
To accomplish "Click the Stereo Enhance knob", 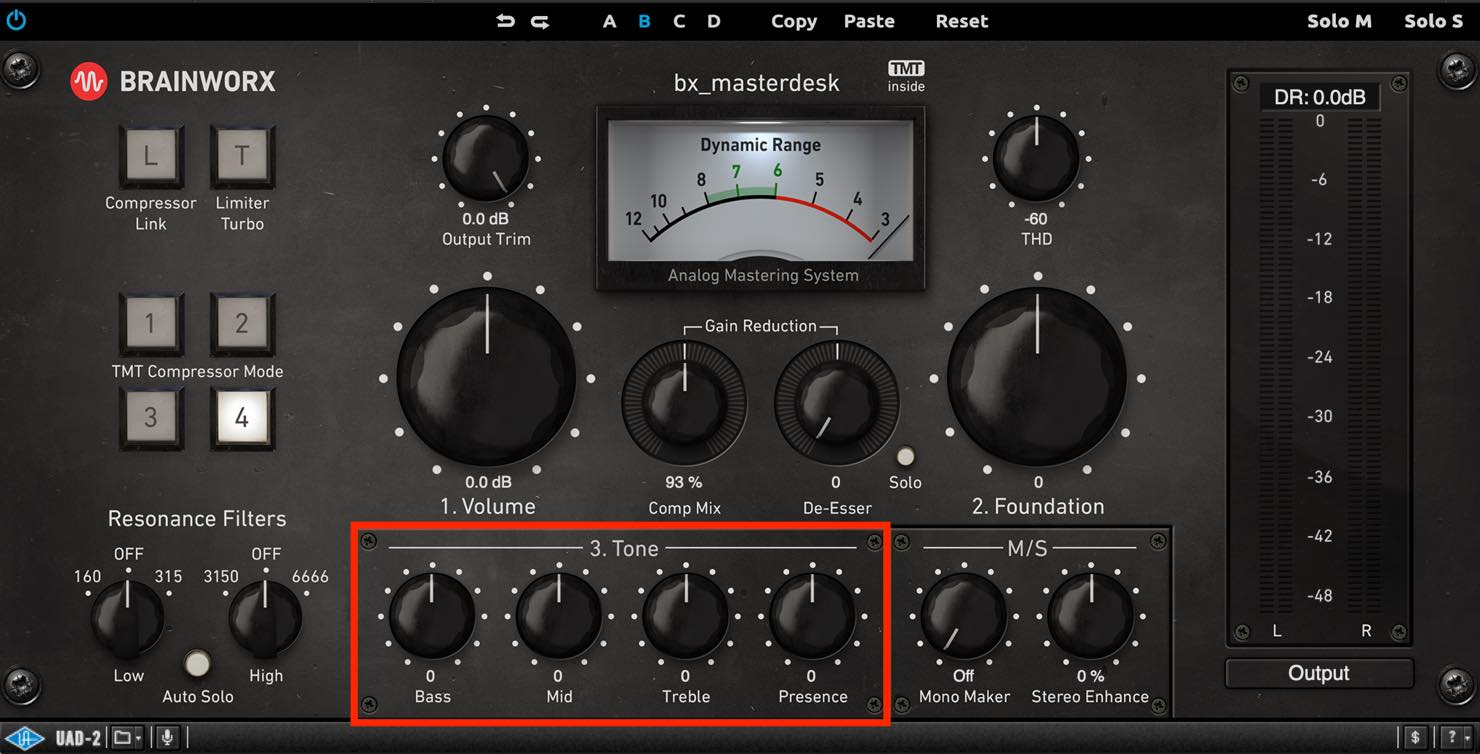I will (x=1090, y=616).
